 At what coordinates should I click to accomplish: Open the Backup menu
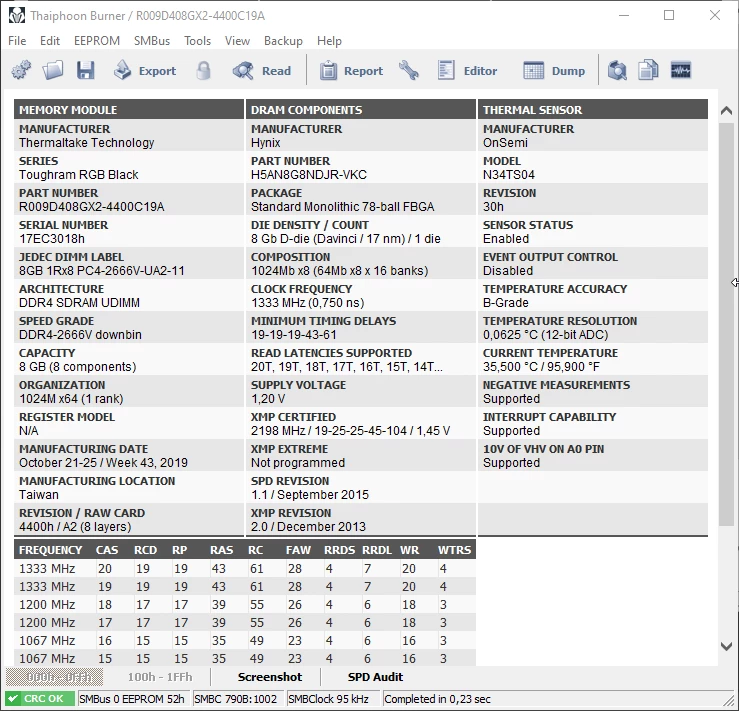click(x=283, y=41)
